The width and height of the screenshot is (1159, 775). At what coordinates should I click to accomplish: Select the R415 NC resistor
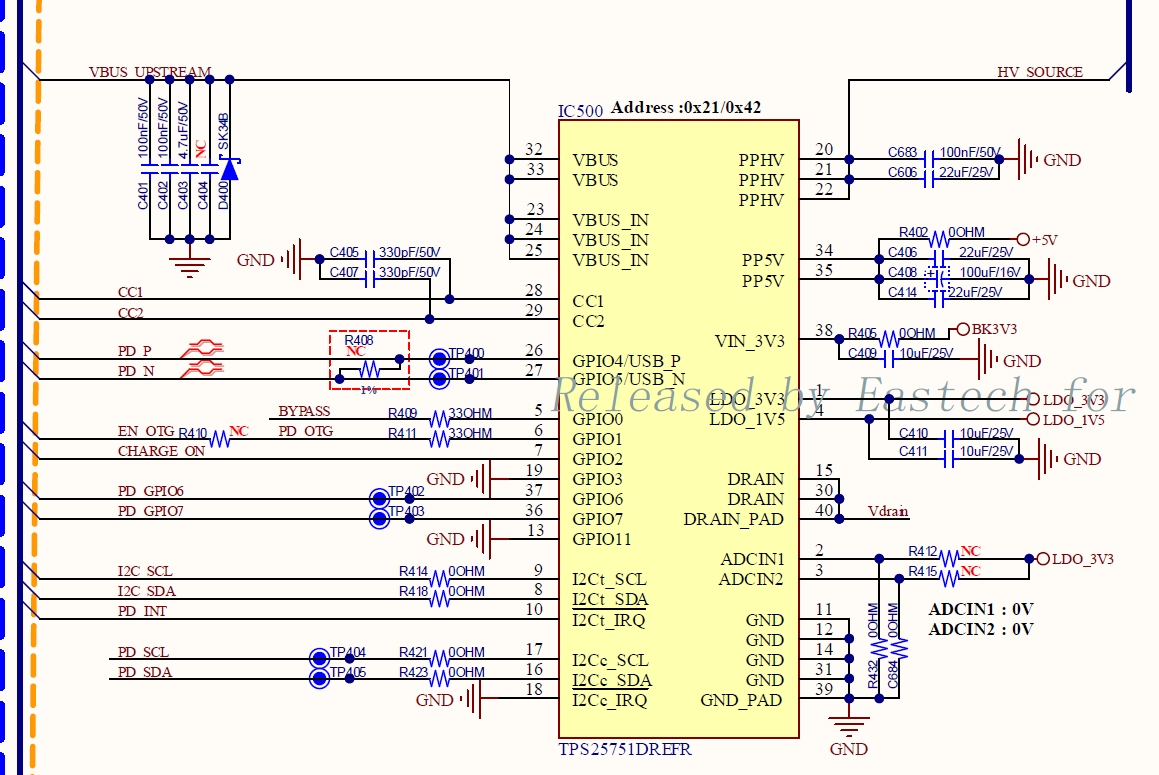948,579
